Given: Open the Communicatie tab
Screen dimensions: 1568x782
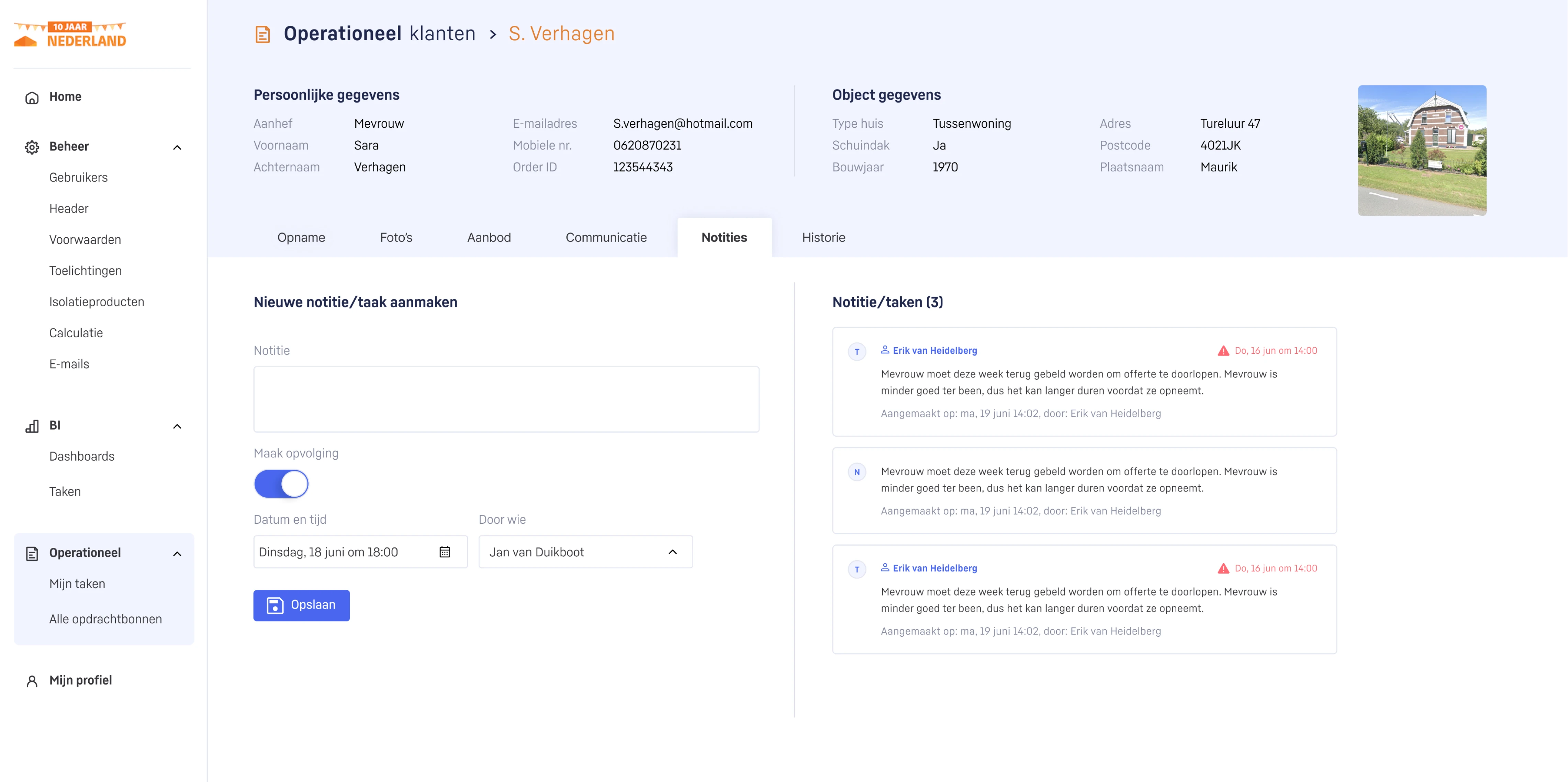Looking at the screenshot, I should click(606, 237).
